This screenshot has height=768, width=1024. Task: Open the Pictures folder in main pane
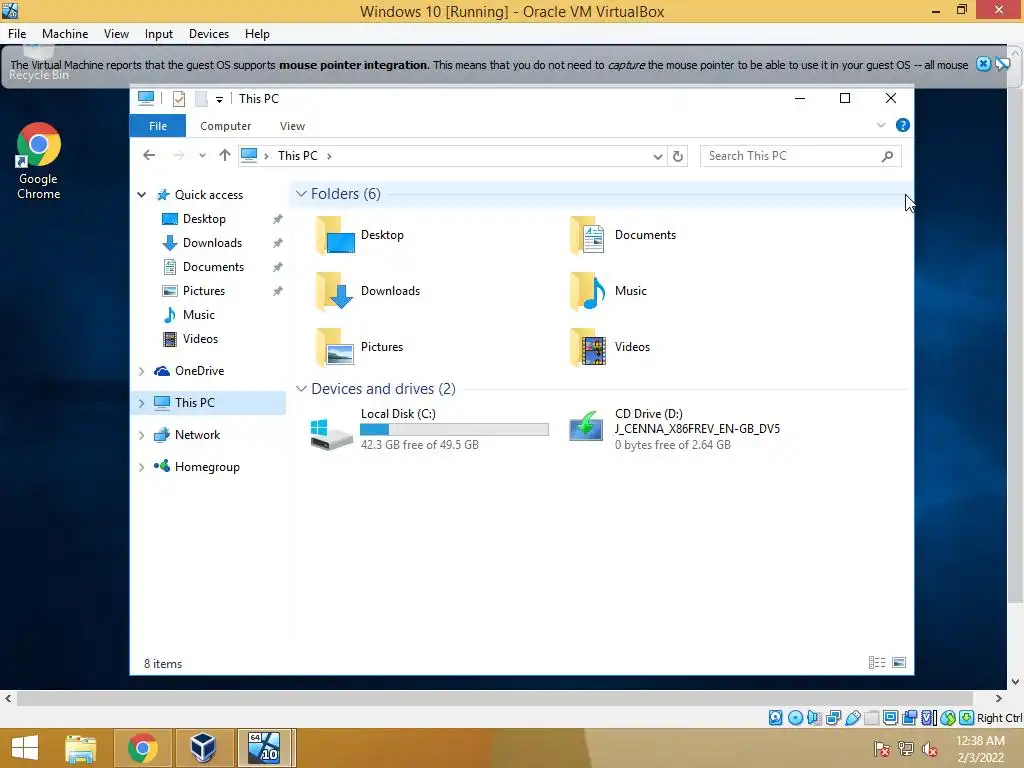[x=359, y=347]
